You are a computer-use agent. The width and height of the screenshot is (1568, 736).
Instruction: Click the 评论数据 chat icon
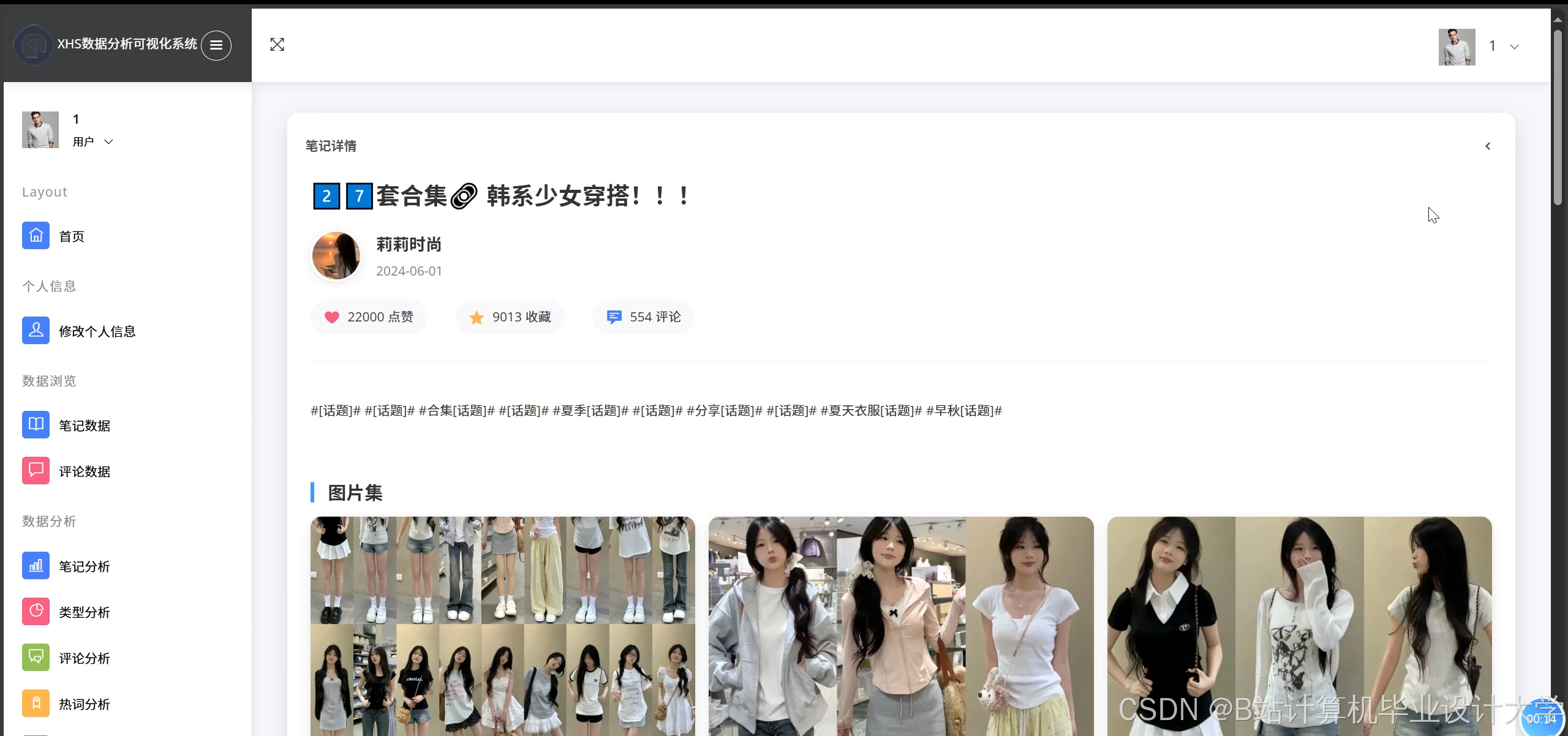pos(36,471)
